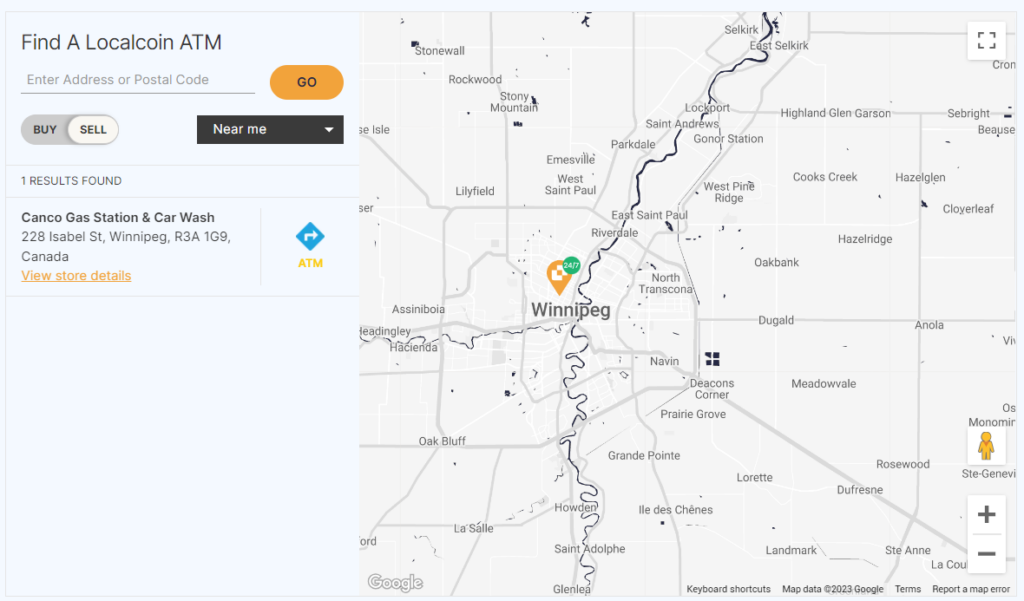This screenshot has width=1024, height=601.
Task: Click the Ile des Chênes map label
Action: [x=676, y=510]
